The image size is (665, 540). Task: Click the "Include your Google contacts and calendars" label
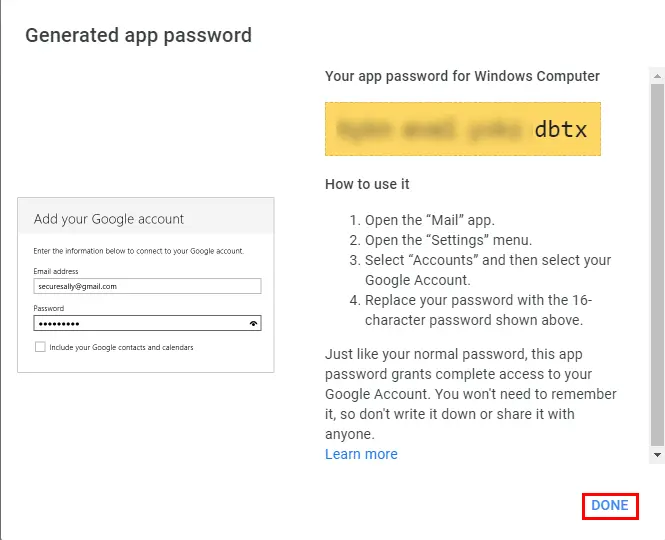point(121,348)
